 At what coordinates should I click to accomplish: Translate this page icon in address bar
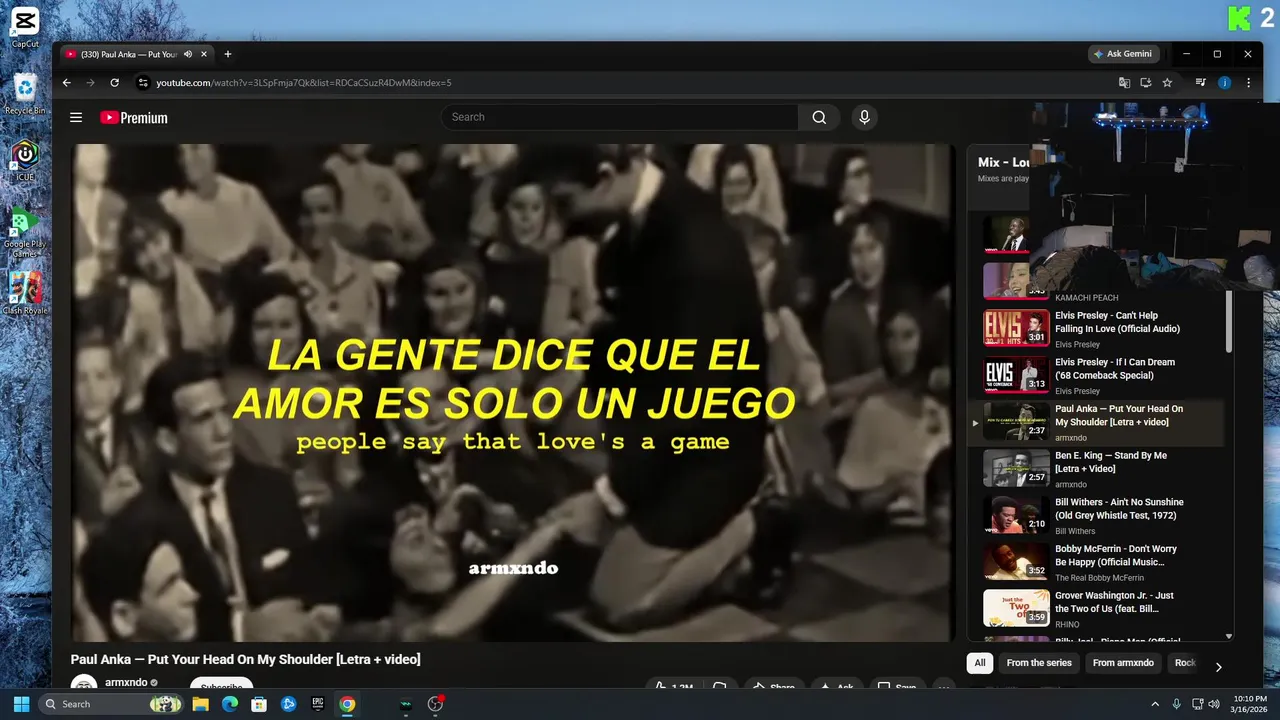point(1124,83)
